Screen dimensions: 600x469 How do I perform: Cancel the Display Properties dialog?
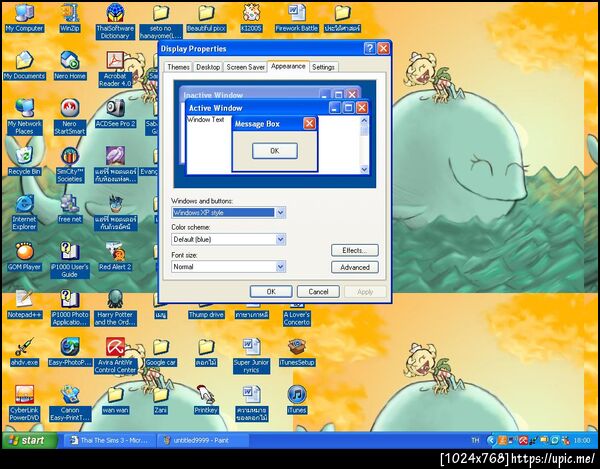[x=318, y=292]
